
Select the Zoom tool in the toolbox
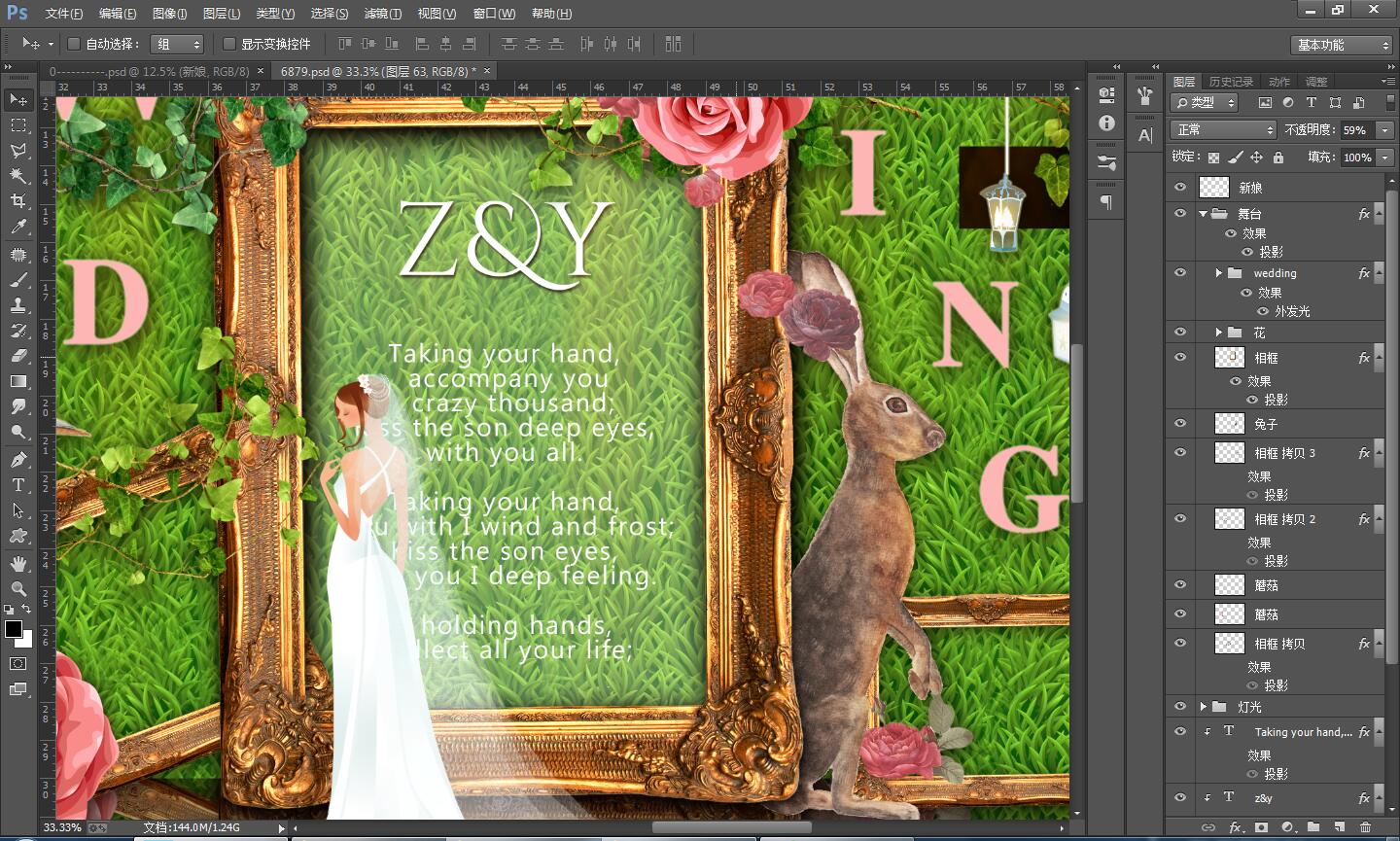(18, 589)
